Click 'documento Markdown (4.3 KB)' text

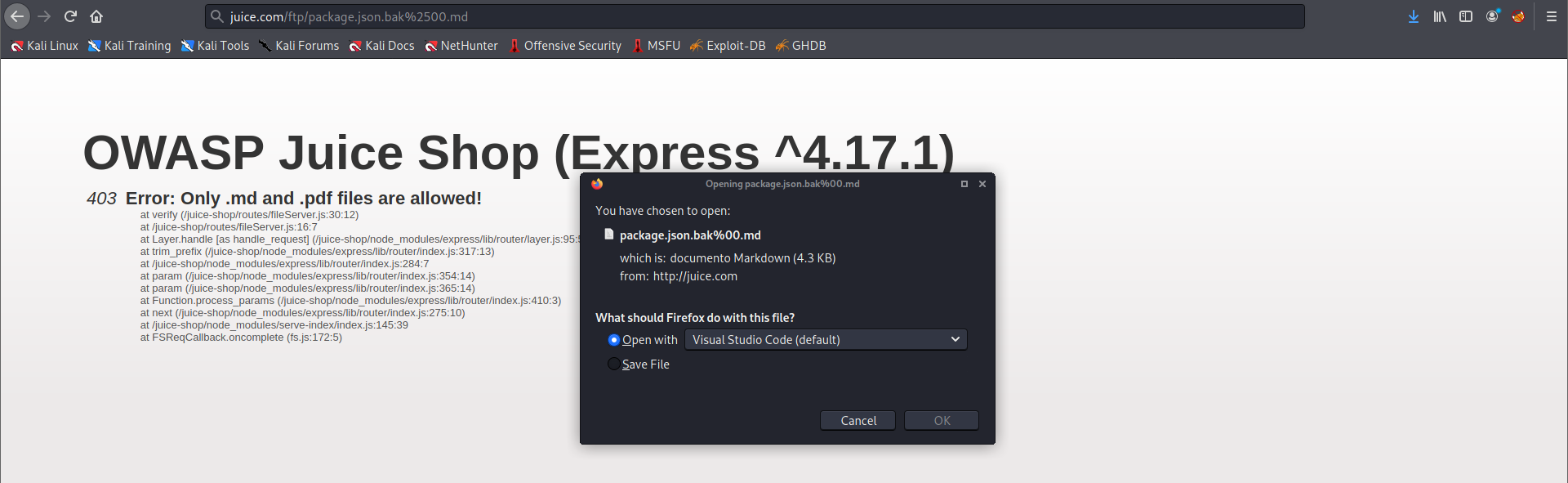pos(753,258)
